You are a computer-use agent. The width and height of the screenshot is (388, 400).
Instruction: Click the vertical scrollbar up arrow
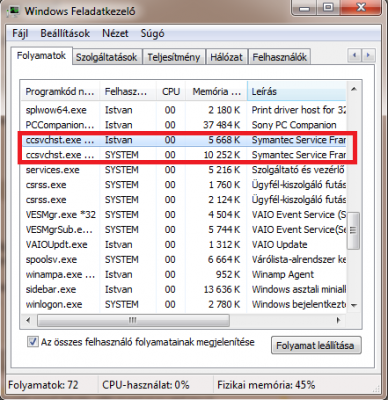click(354, 89)
